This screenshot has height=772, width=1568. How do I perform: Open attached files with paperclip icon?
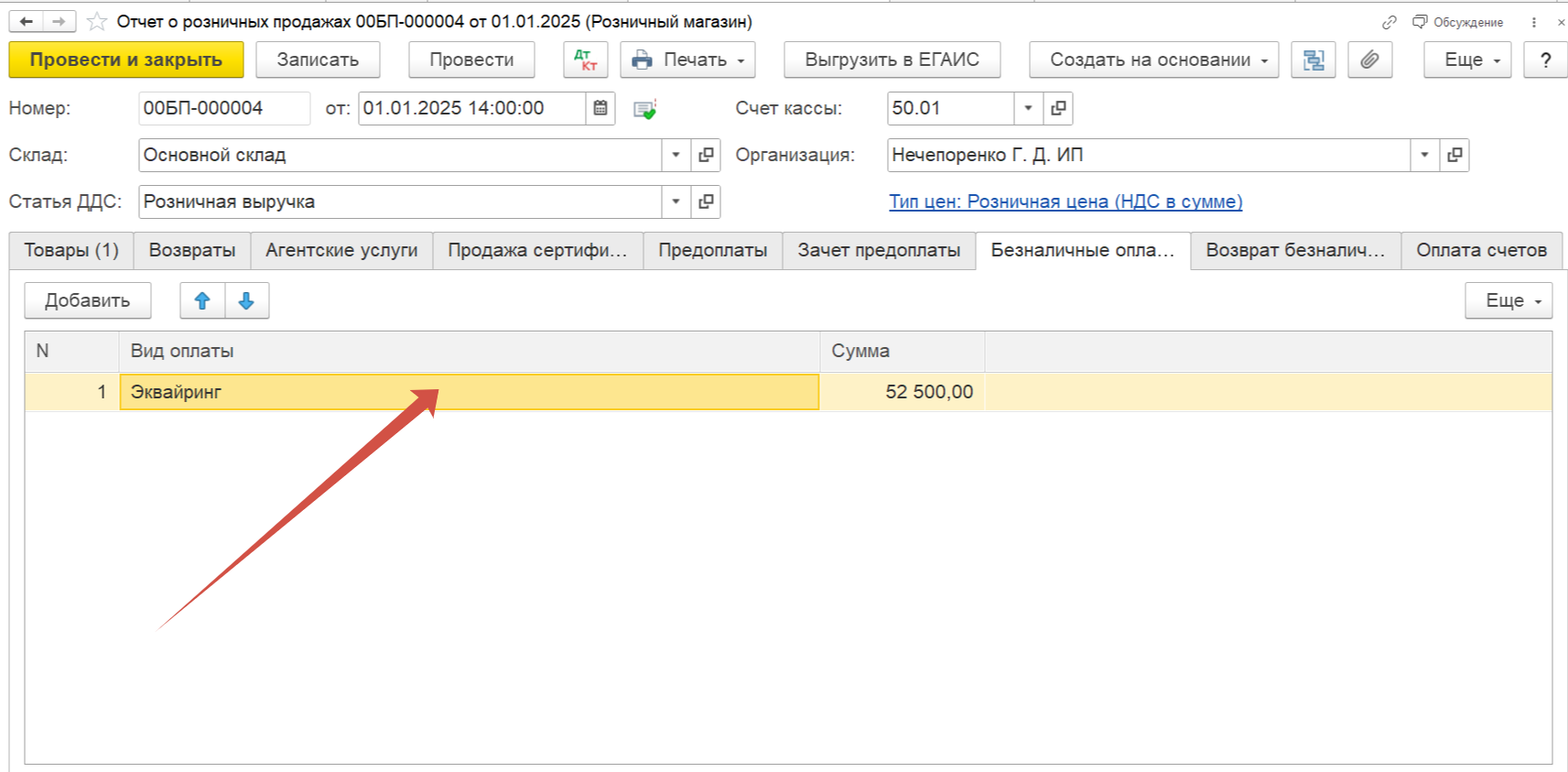(1369, 60)
